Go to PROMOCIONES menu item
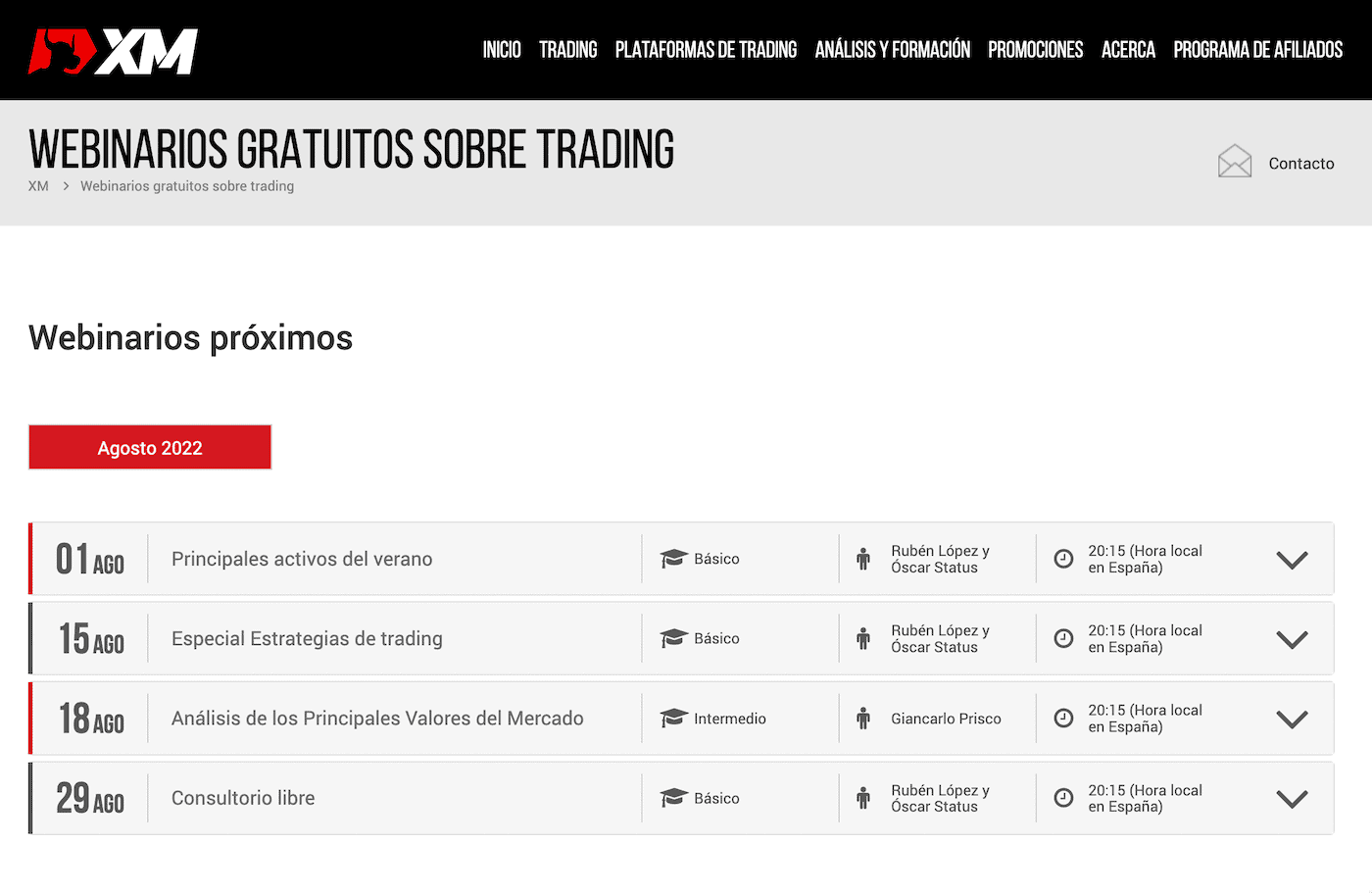Screen dimensions: 1372x893 pyautogui.click(x=1035, y=50)
